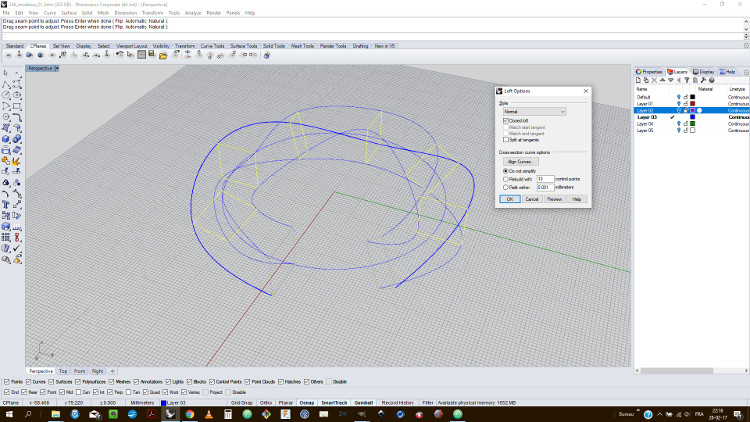Change Layer 04 green color swatch
This screenshot has width=750, height=422.
[693, 124]
